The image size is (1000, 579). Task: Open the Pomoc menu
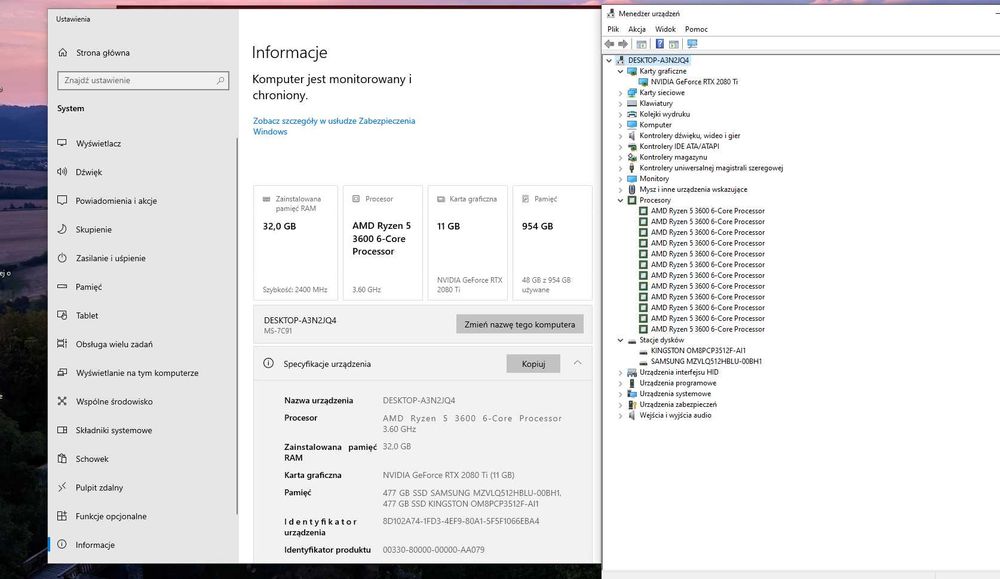click(696, 29)
